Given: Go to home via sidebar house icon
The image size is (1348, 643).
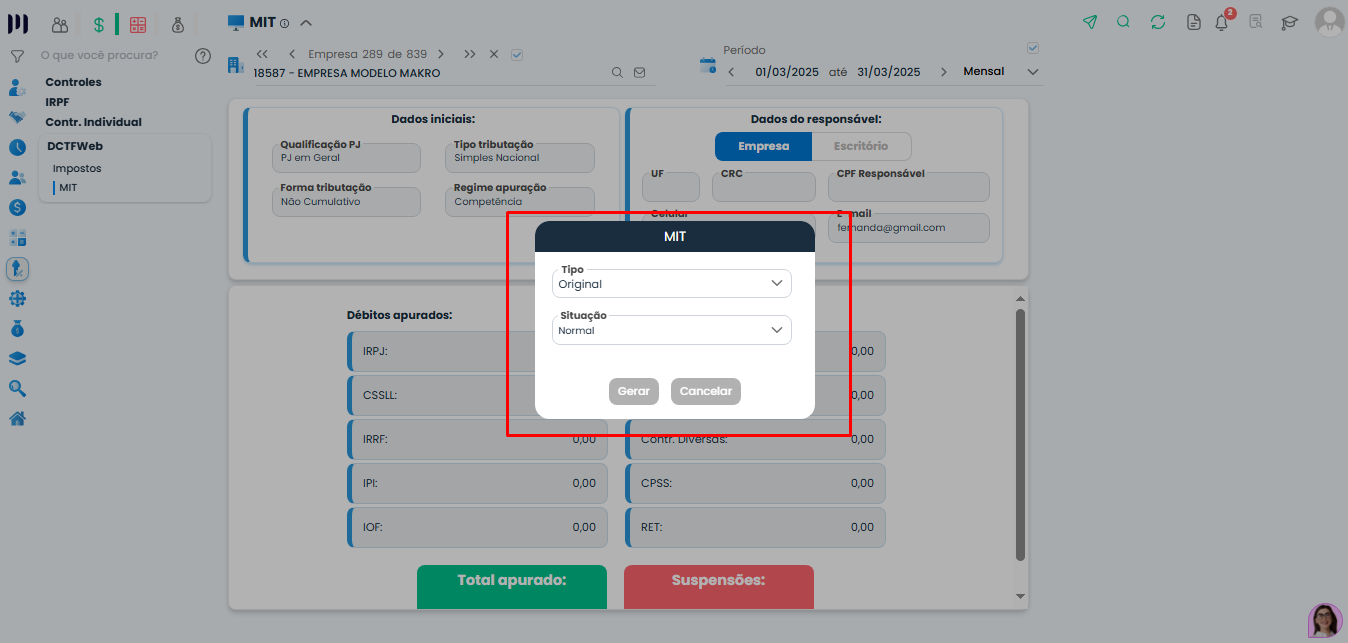Looking at the screenshot, I should tap(17, 418).
